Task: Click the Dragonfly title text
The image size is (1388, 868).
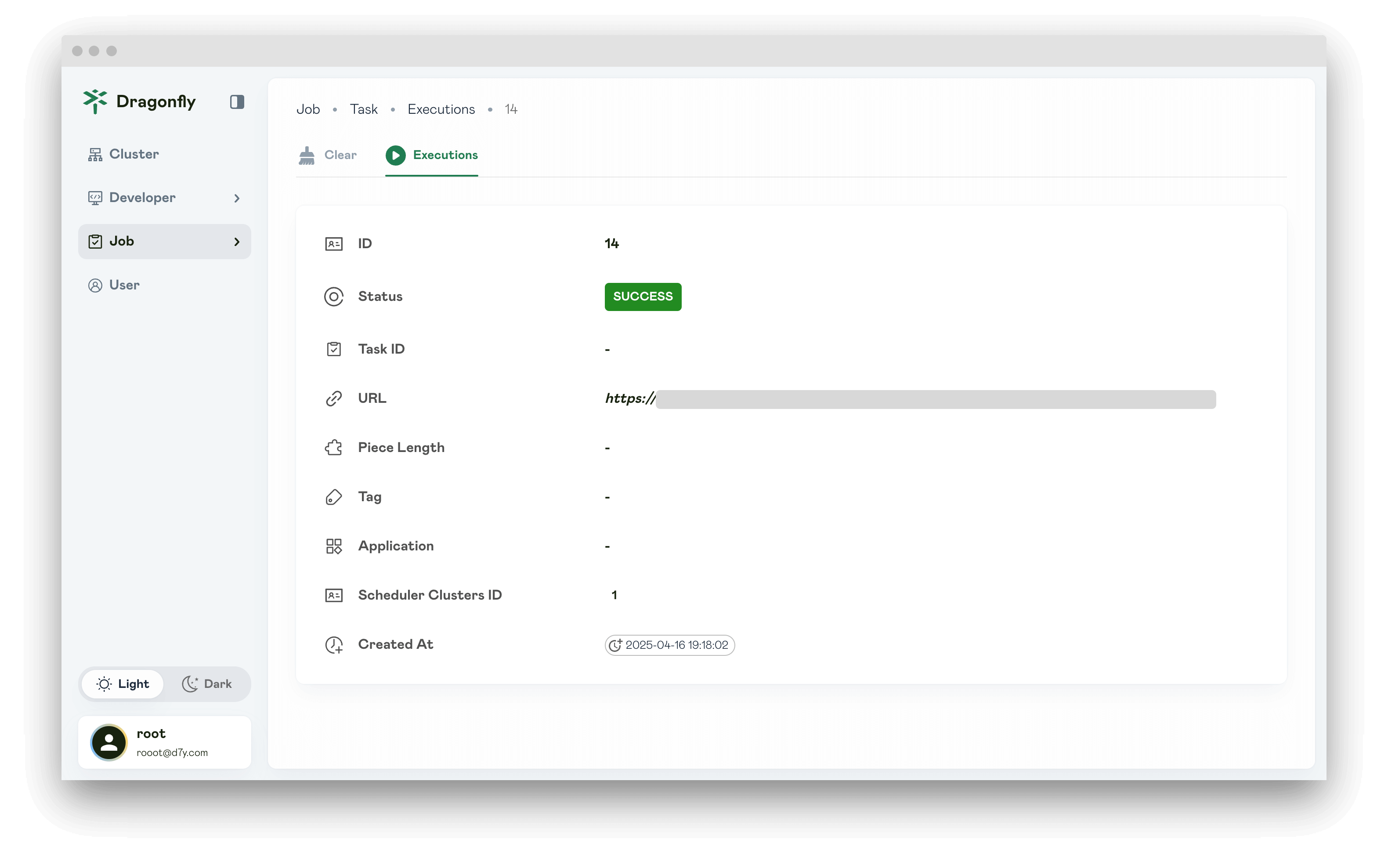Action: click(x=155, y=101)
